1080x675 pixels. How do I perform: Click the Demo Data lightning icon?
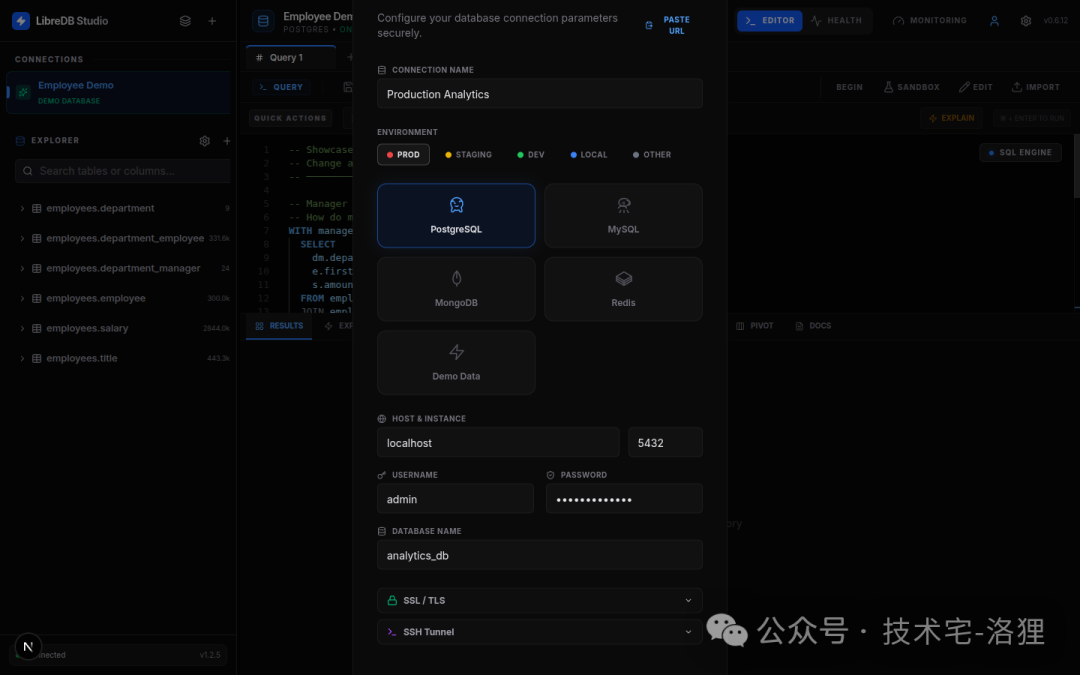(x=456, y=352)
